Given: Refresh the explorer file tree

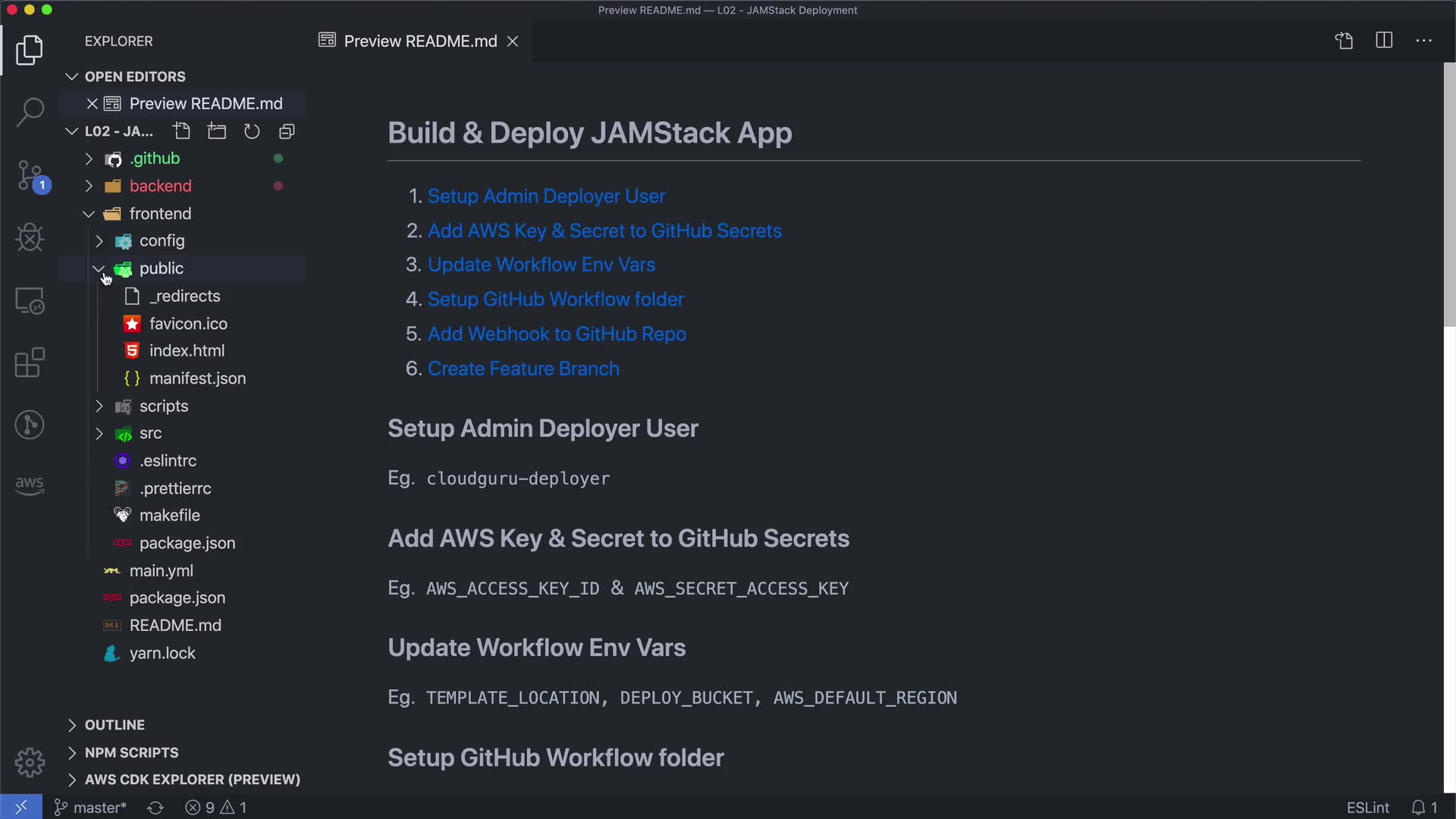Looking at the screenshot, I should tap(252, 131).
